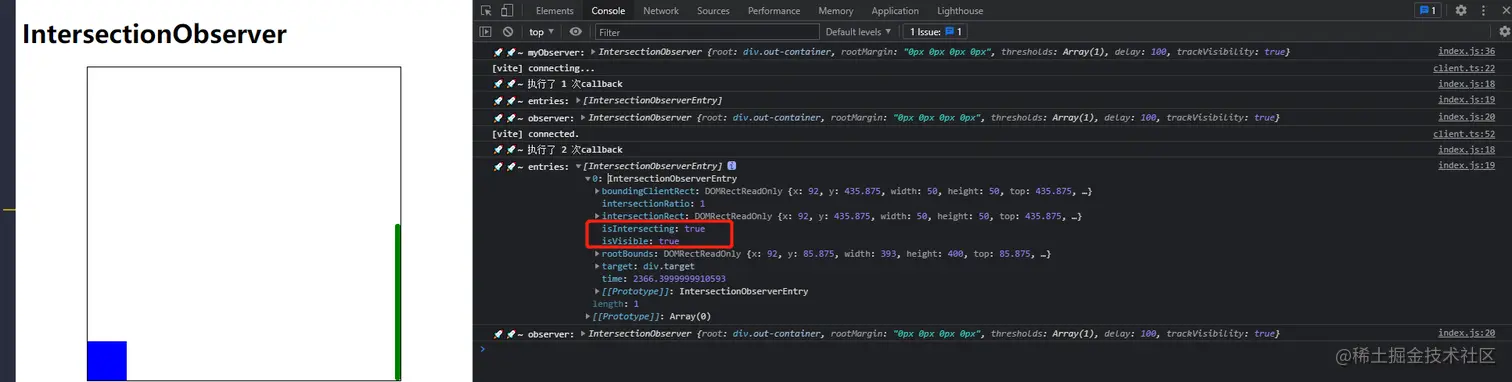Screen dimensions: 1512x382
Task: Open client.ts:22 source link
Action: (1464, 68)
